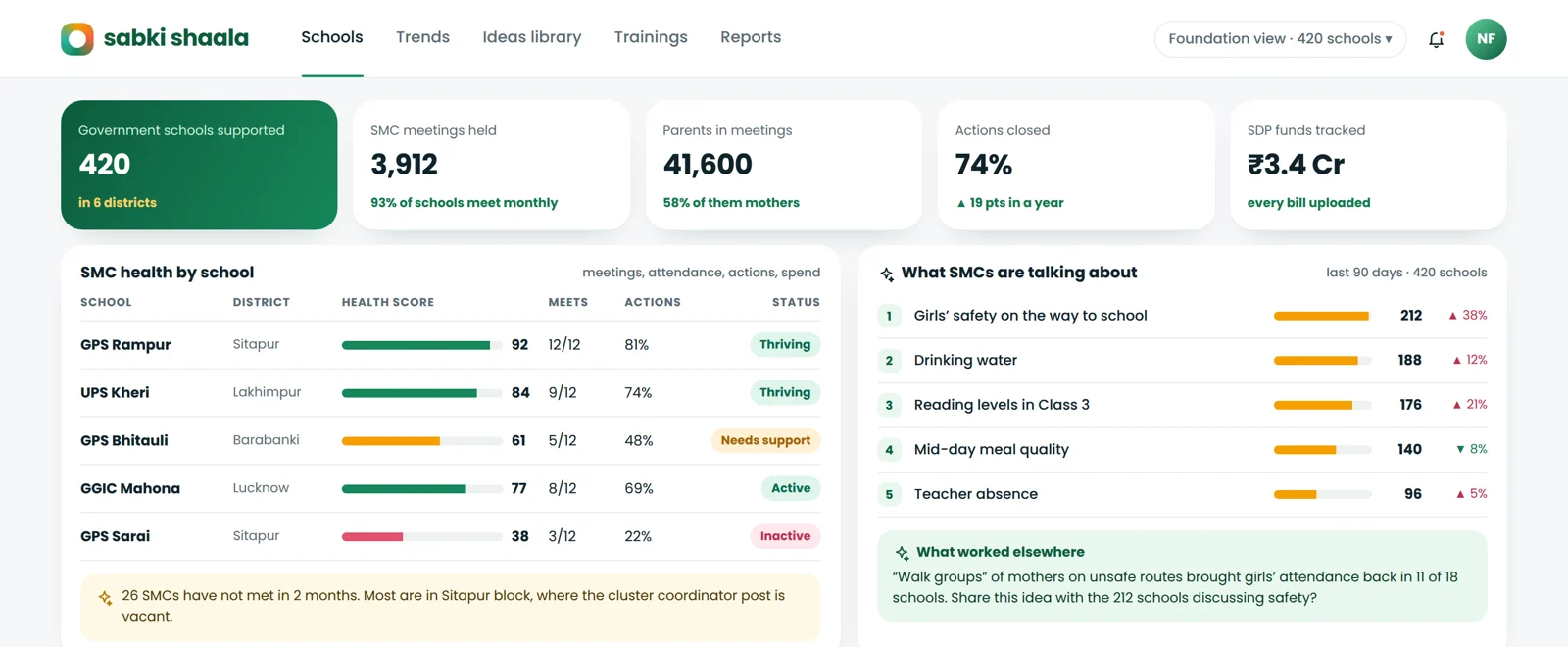Select the Government schools supported card
The width and height of the screenshot is (1568, 647).
199,165
